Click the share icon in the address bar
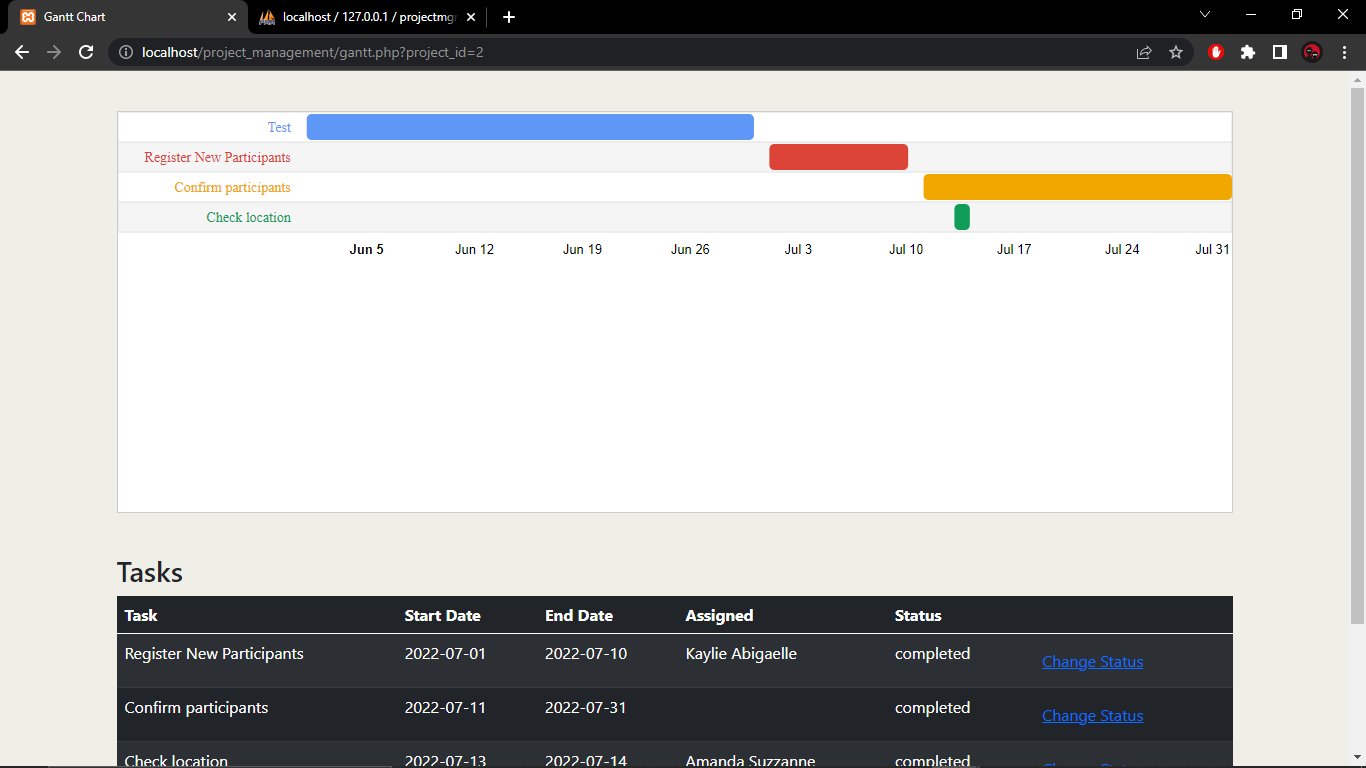Viewport: 1366px width, 768px height. [1143, 52]
